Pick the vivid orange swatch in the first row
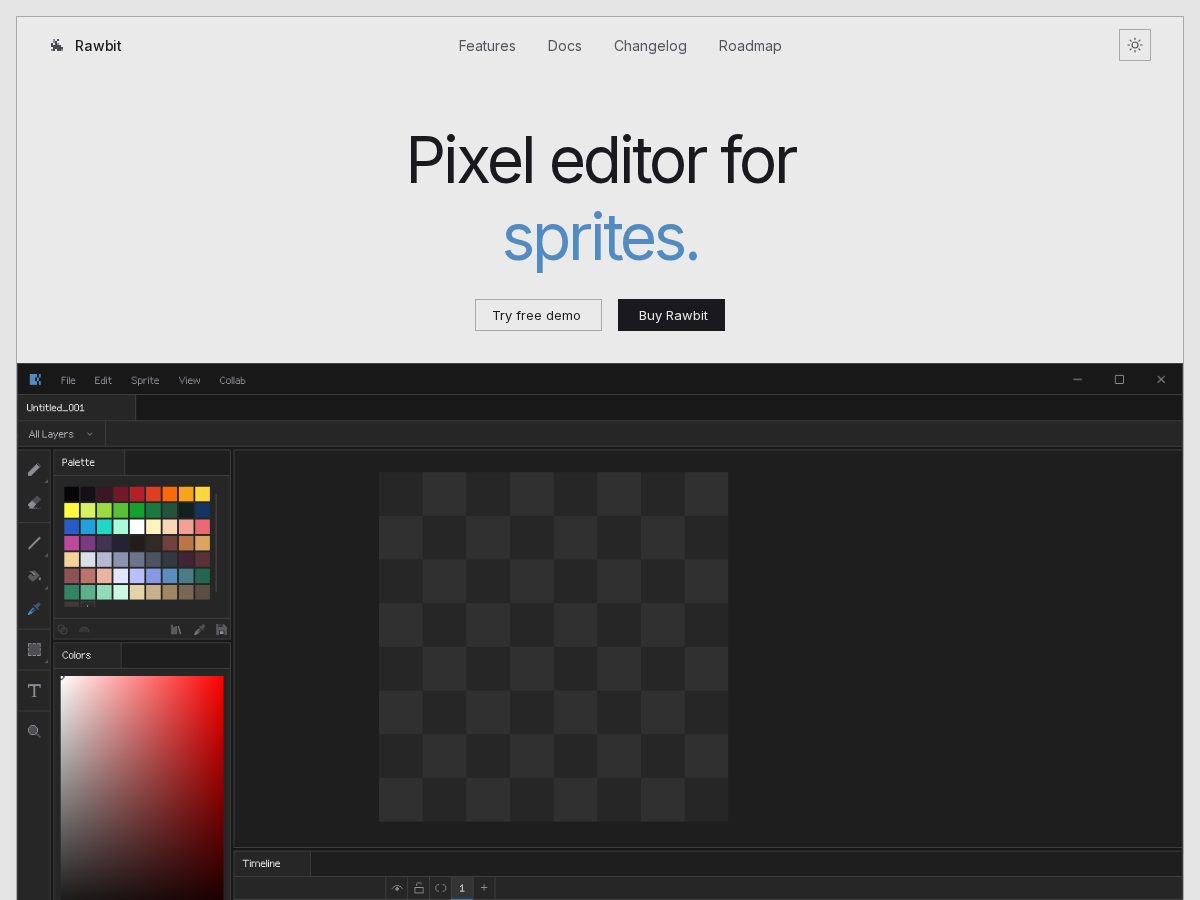 [x=170, y=494]
